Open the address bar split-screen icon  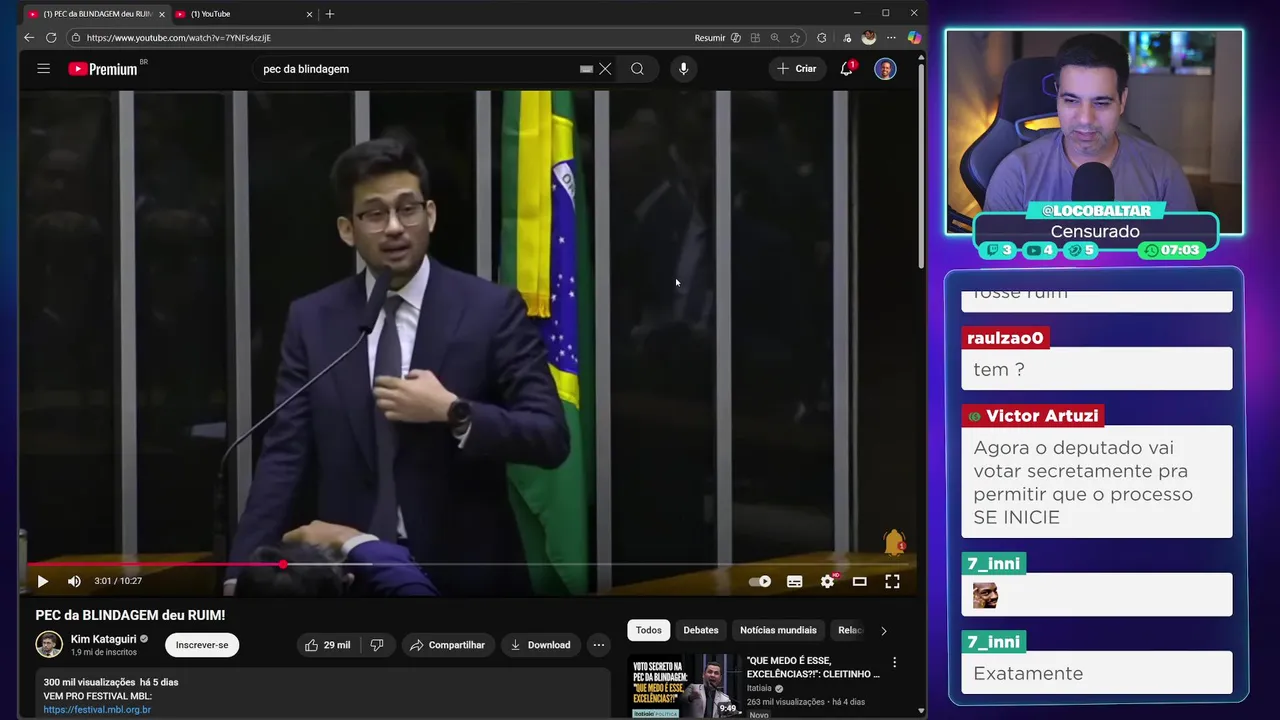[x=755, y=38]
